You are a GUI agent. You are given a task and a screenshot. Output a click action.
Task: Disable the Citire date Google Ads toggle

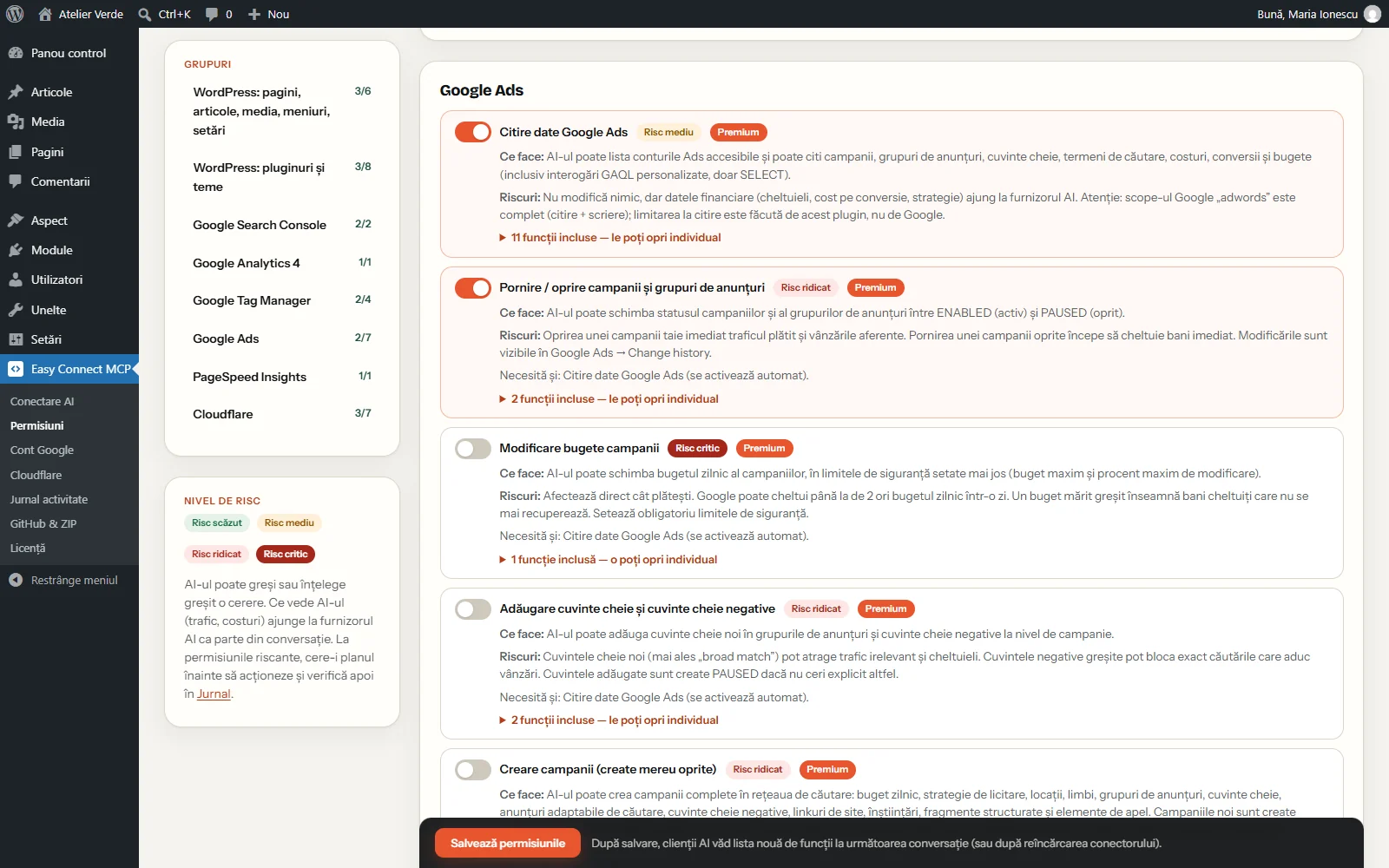click(473, 132)
